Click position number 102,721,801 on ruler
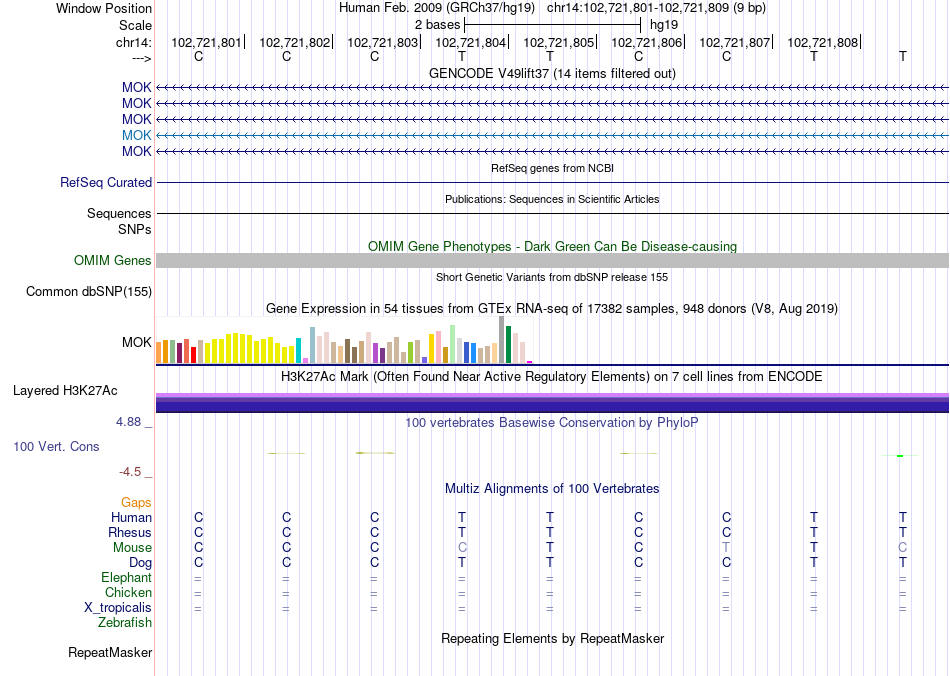Image resolution: width=950 pixels, height=676 pixels. click(x=206, y=42)
